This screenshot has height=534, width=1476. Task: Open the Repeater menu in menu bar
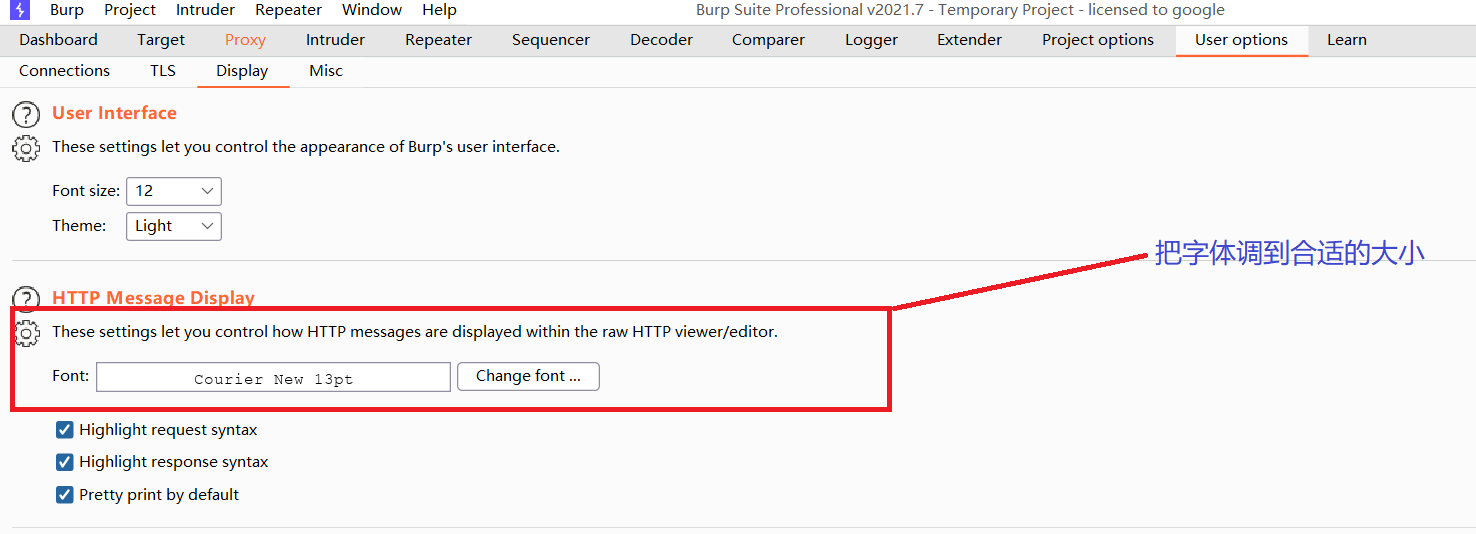click(x=288, y=10)
